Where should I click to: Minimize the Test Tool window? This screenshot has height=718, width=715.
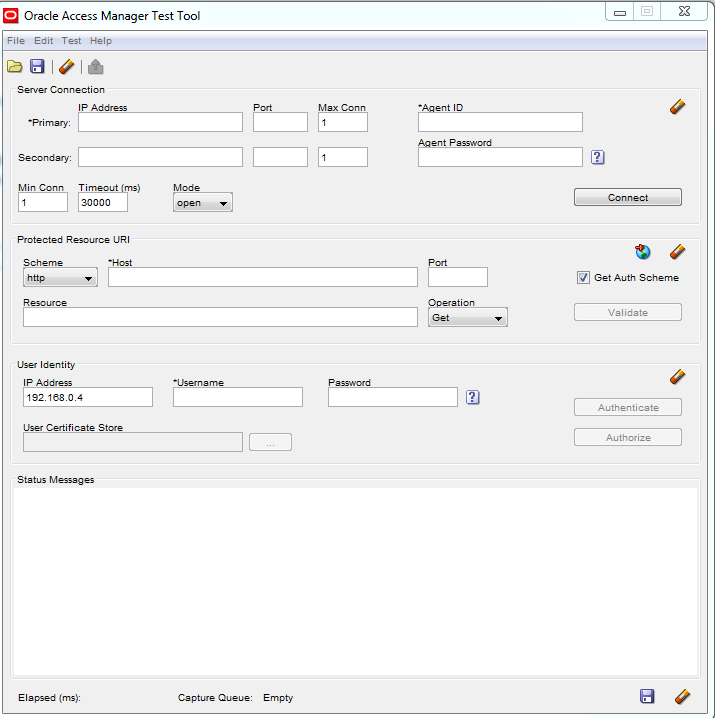point(620,12)
